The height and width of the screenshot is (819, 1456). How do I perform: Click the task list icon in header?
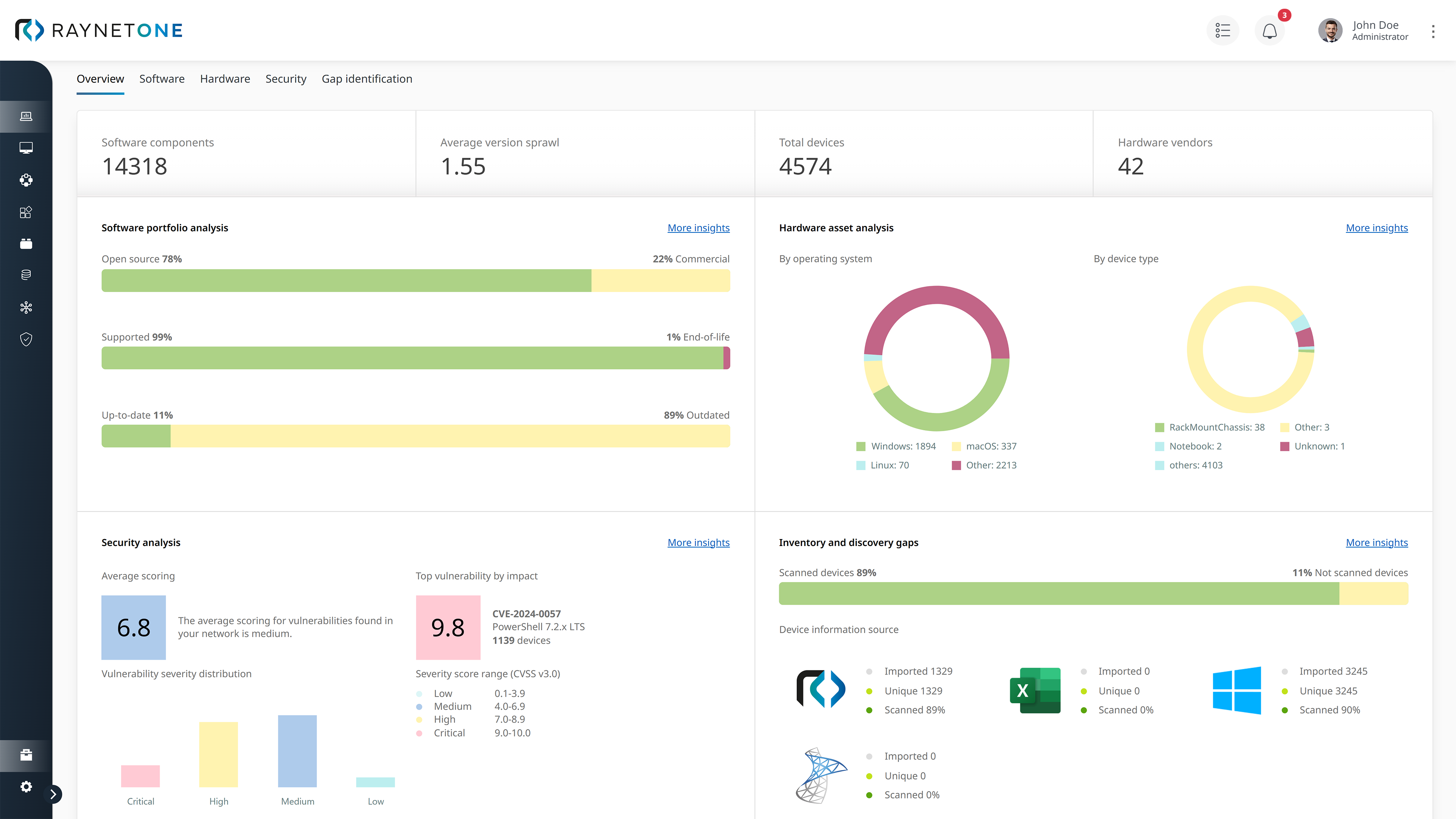[x=1222, y=30]
